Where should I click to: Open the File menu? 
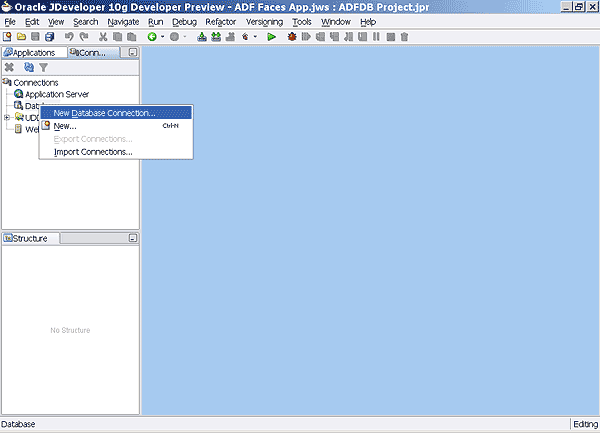click(x=10, y=22)
